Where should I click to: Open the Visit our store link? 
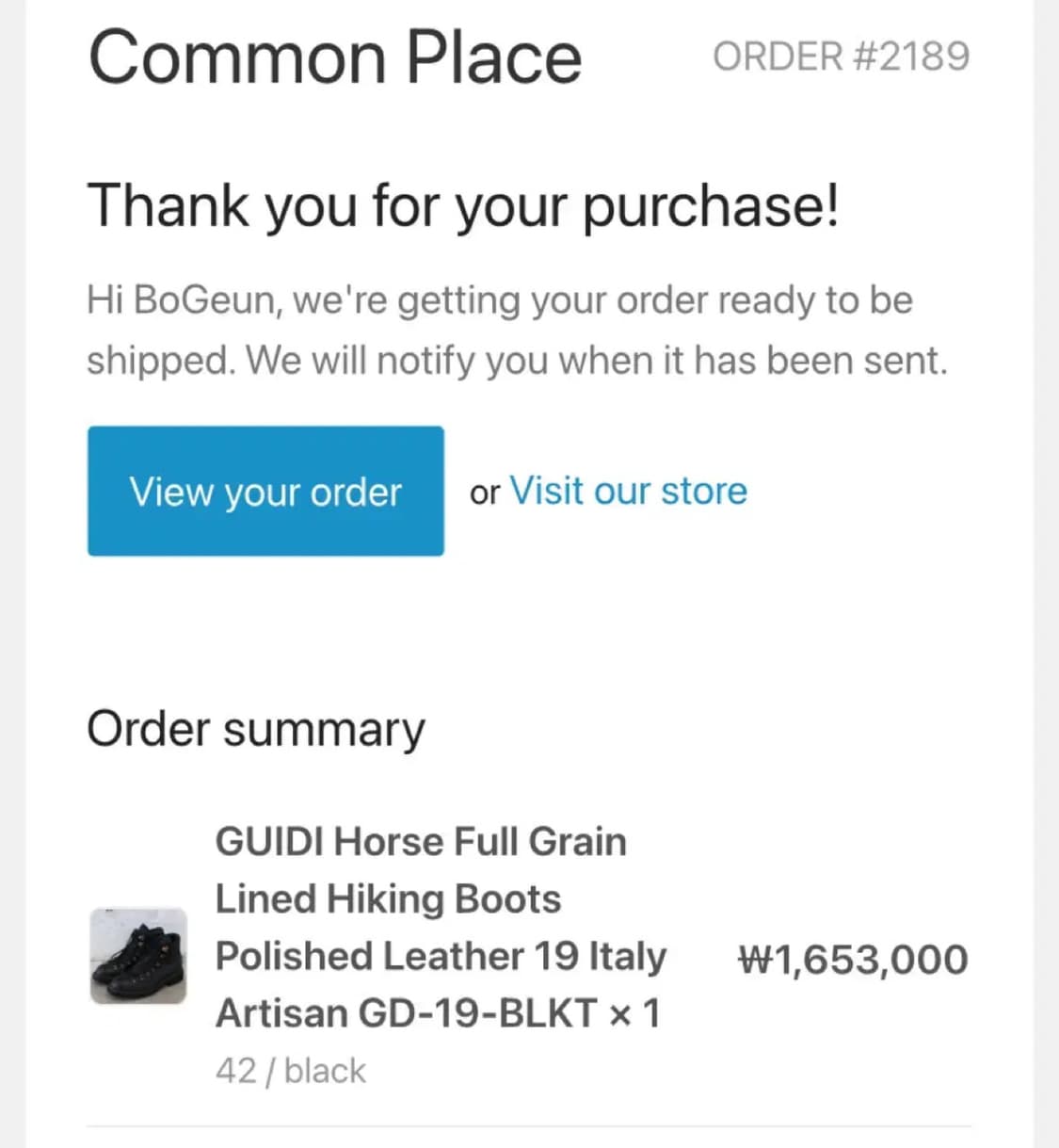(x=628, y=491)
